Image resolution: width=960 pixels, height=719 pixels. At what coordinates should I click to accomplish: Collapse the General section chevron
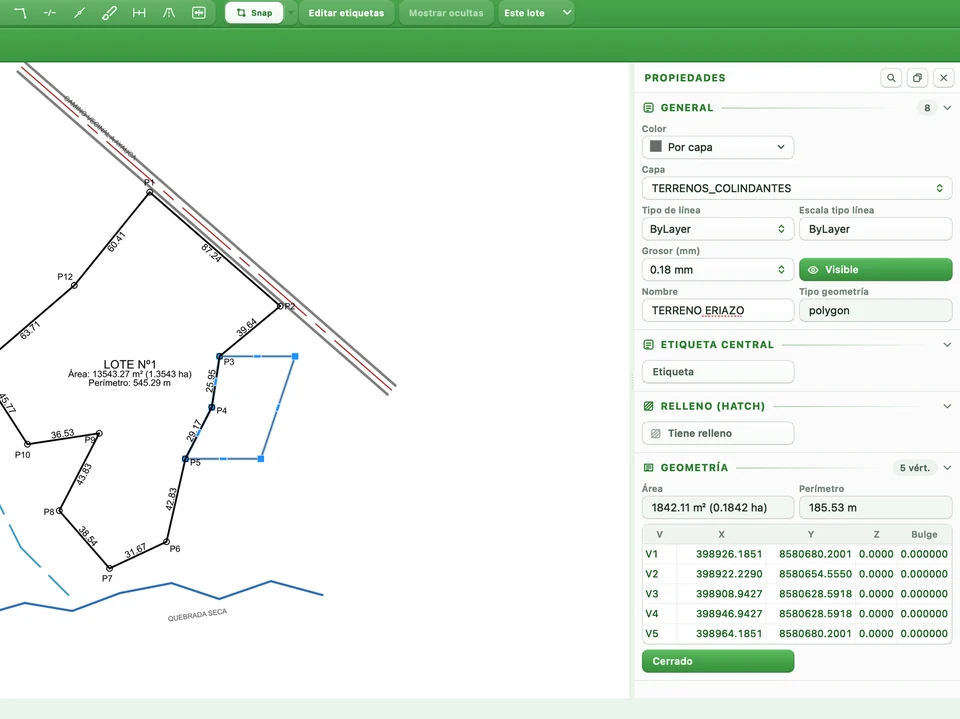click(x=947, y=108)
